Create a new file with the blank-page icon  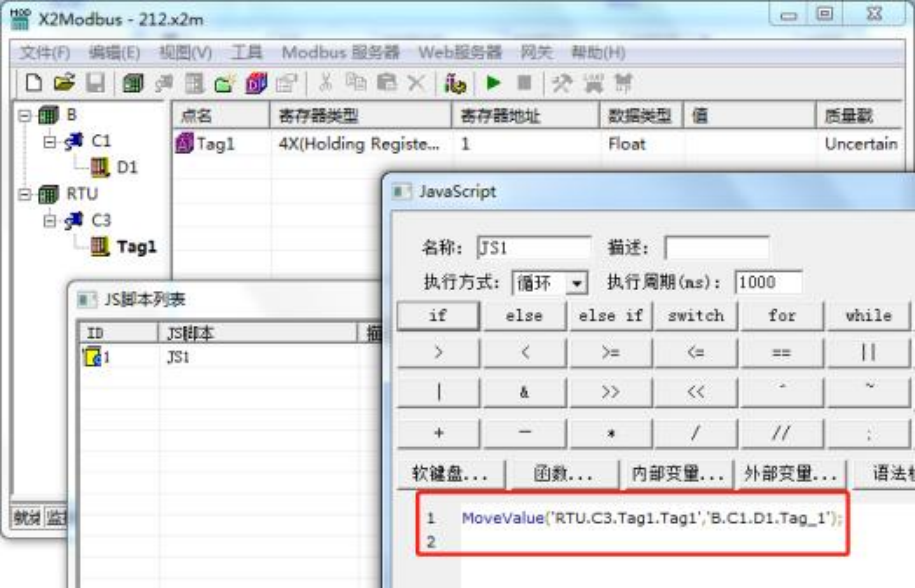pos(34,83)
